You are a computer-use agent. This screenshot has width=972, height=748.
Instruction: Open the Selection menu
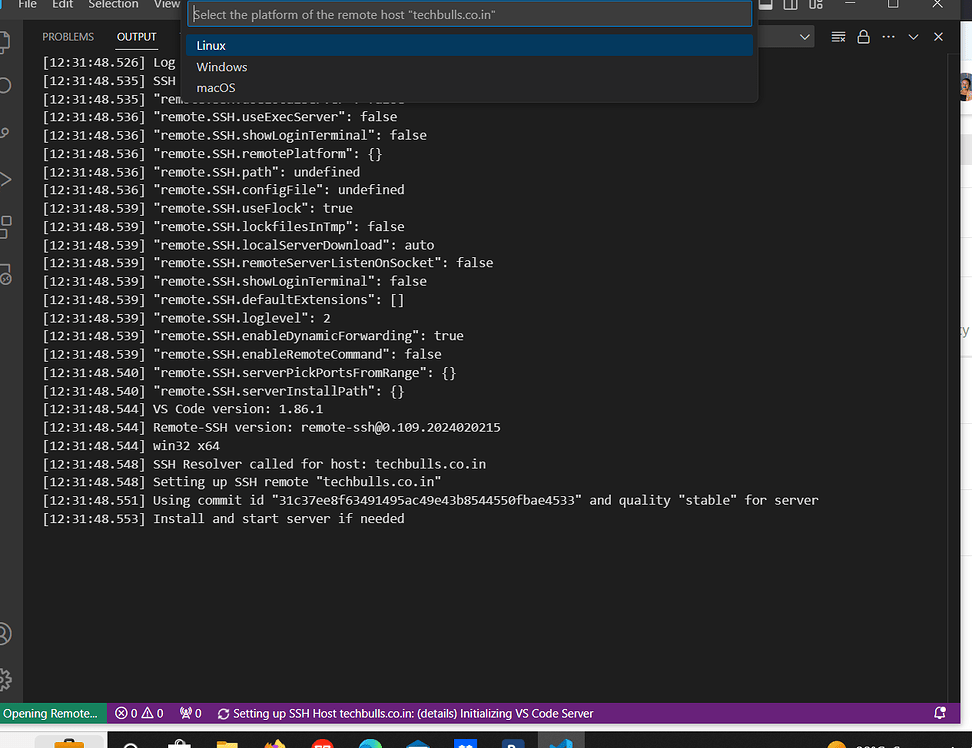[113, 5]
